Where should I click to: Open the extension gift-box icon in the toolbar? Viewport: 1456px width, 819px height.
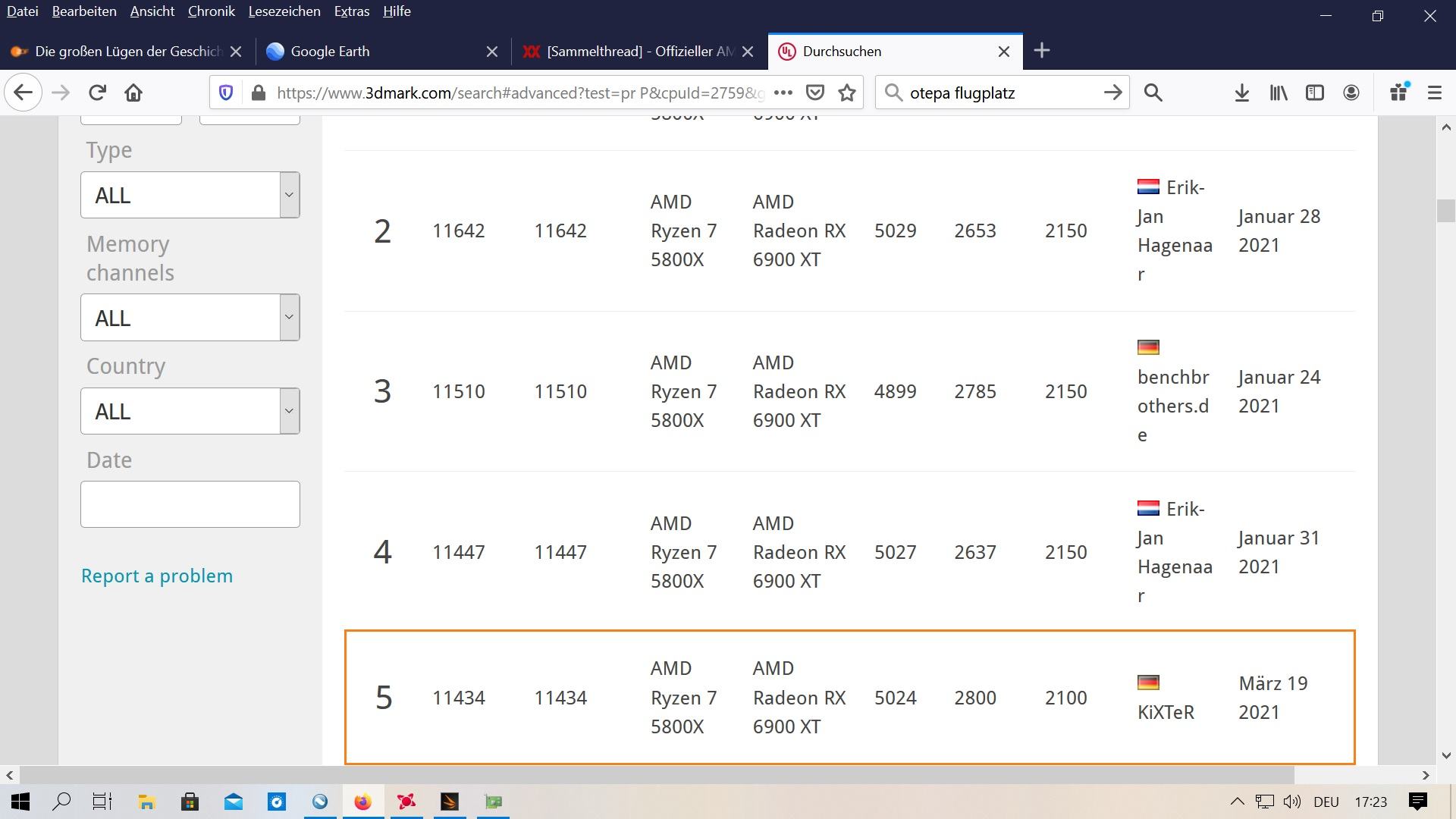click(x=1399, y=93)
